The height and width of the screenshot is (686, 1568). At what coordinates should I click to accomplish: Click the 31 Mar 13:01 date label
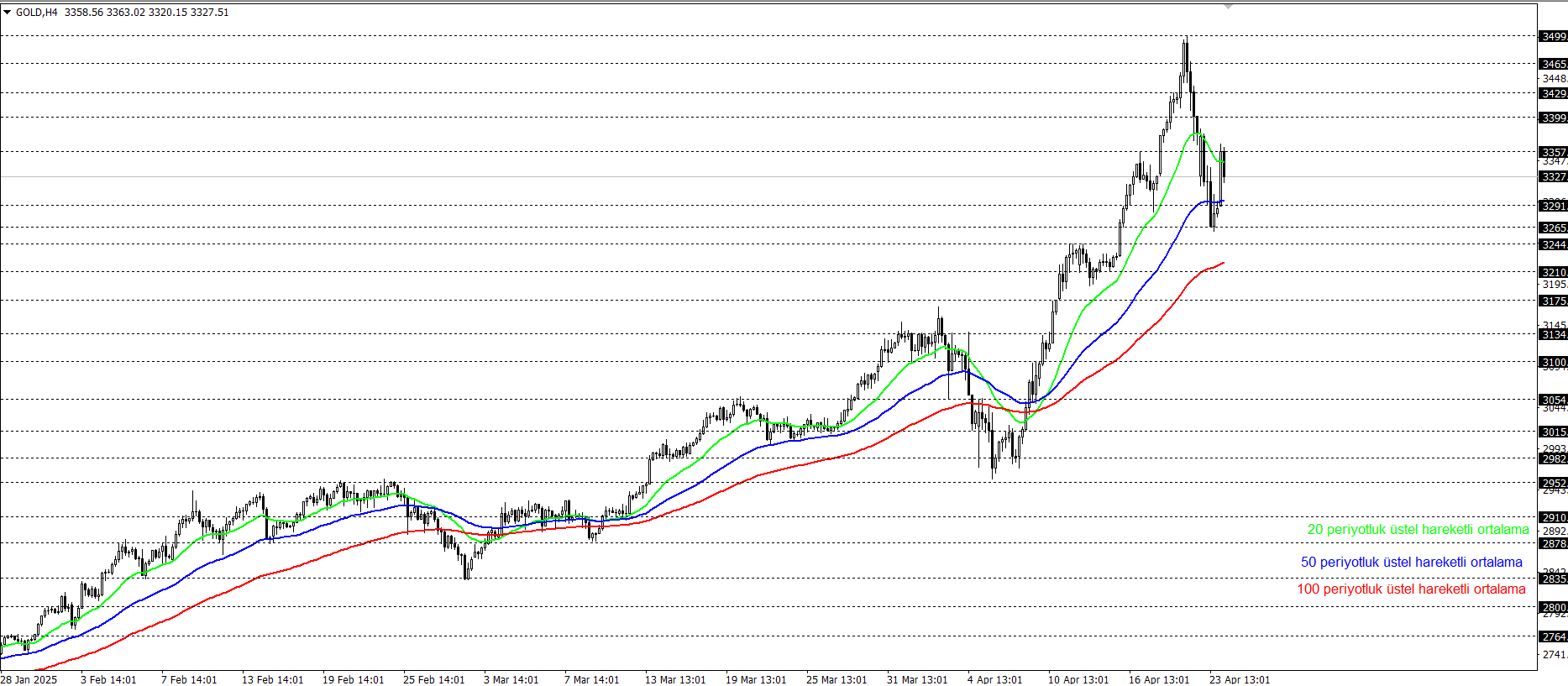[x=917, y=679]
